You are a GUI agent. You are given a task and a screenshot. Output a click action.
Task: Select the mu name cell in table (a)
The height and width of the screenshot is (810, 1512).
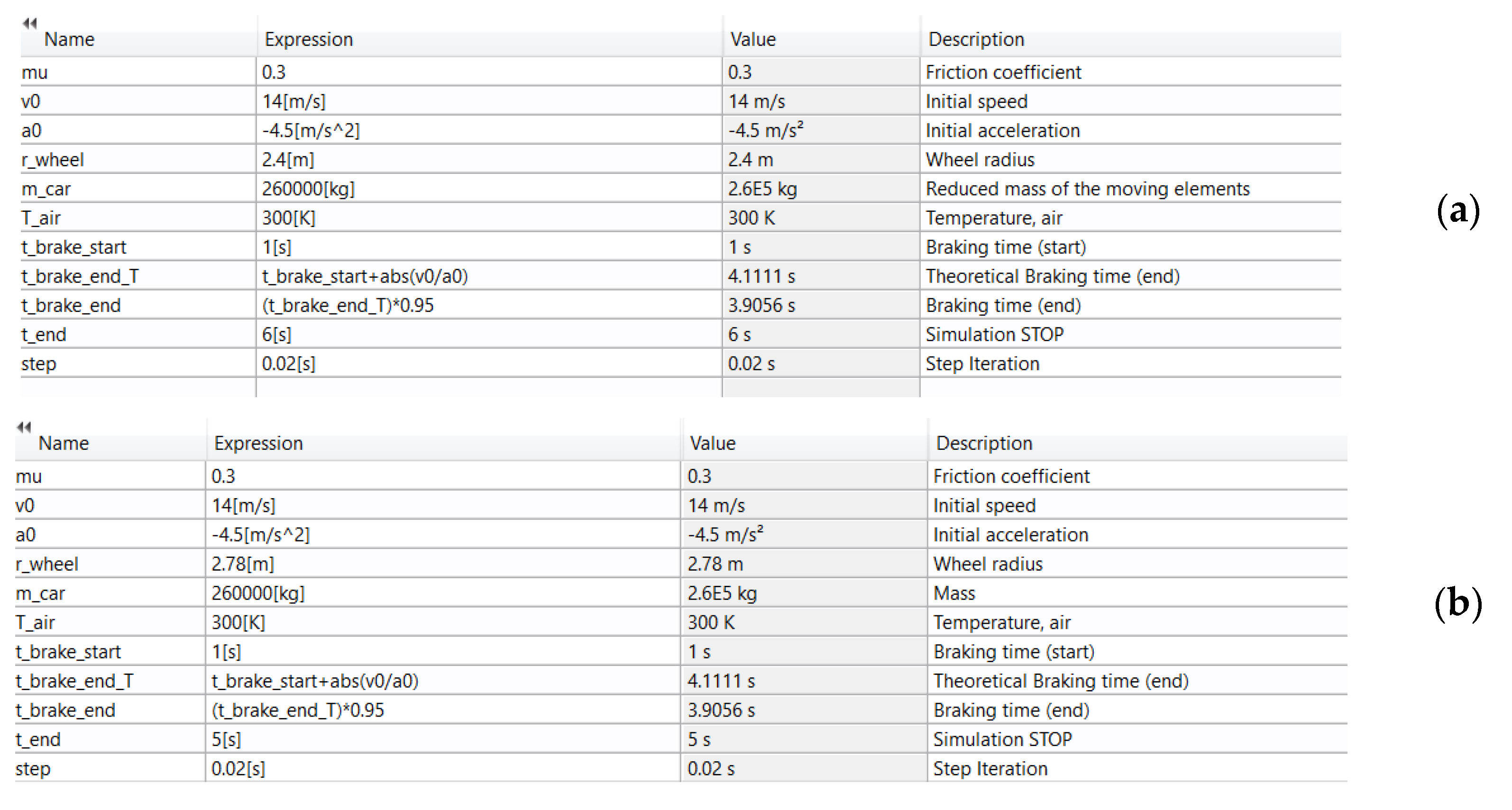pyautogui.click(x=35, y=72)
